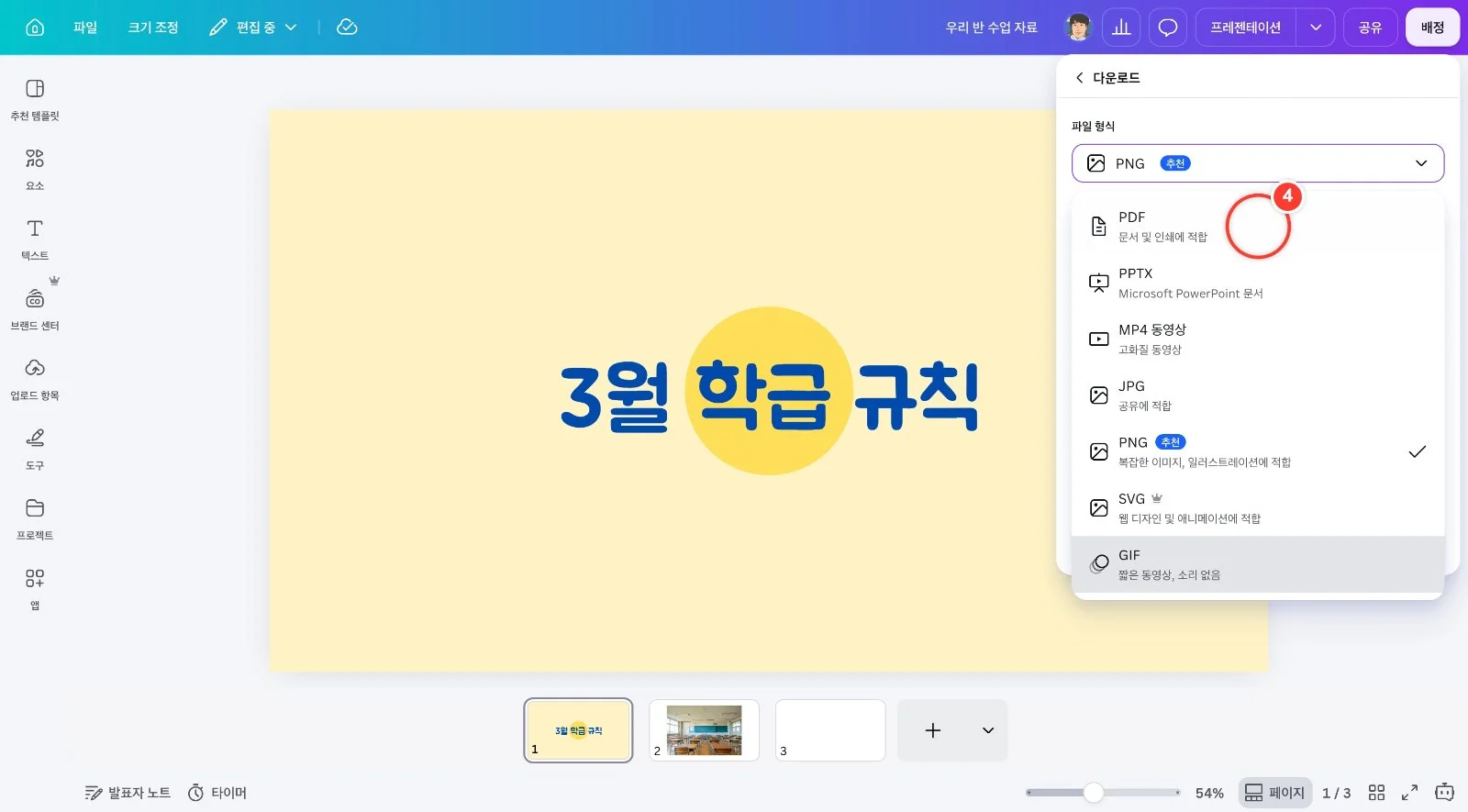Open the comments speech bubble

(1168, 28)
